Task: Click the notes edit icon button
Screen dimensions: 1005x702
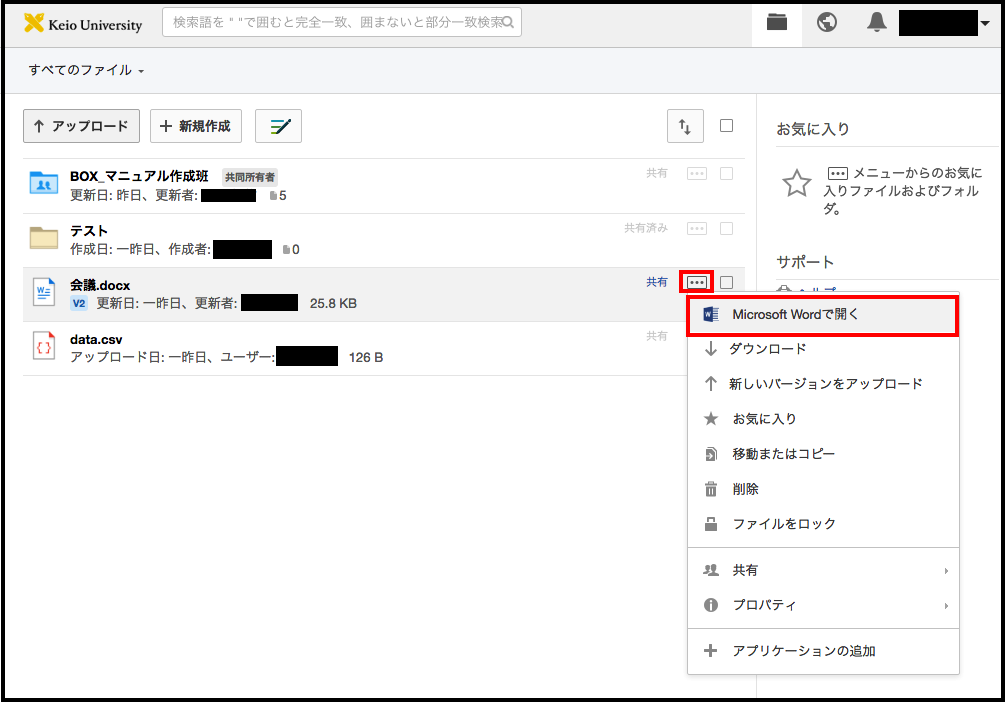Action: [278, 126]
